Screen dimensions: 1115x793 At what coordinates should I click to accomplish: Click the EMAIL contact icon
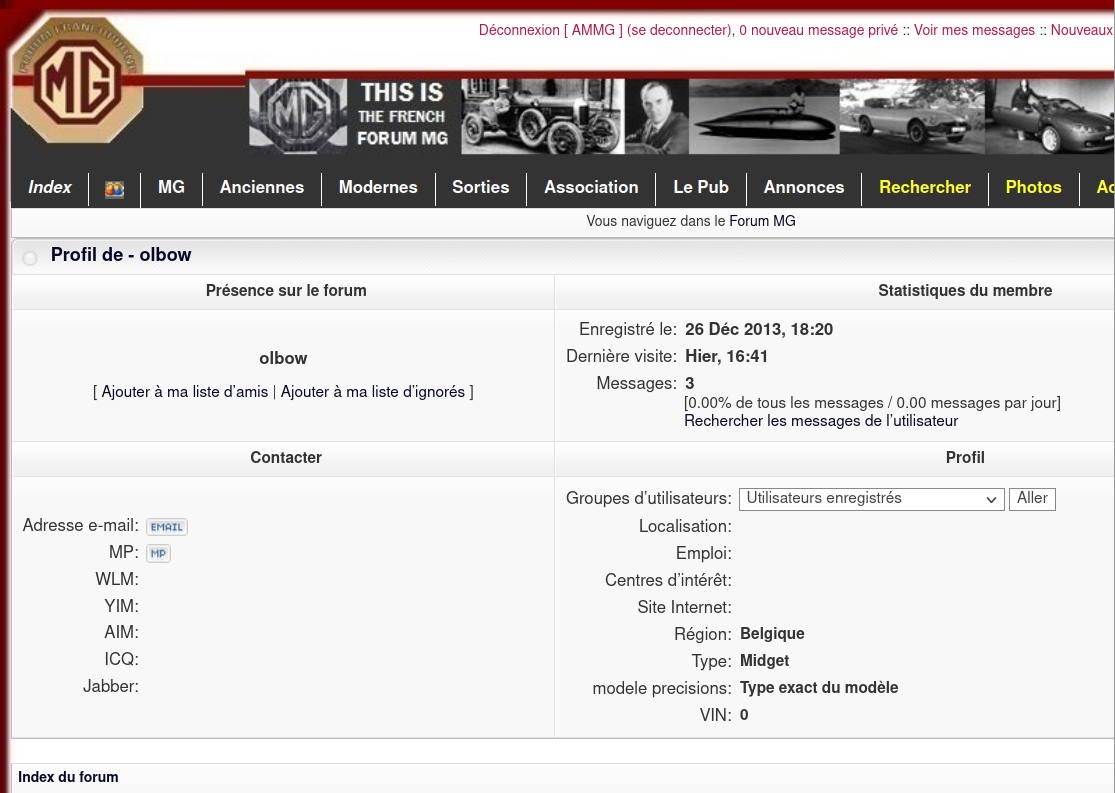167,526
